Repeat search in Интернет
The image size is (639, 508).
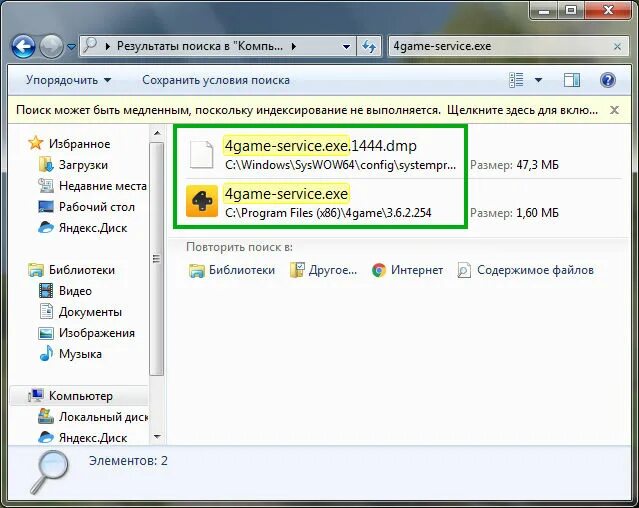pyautogui.click(x=407, y=270)
